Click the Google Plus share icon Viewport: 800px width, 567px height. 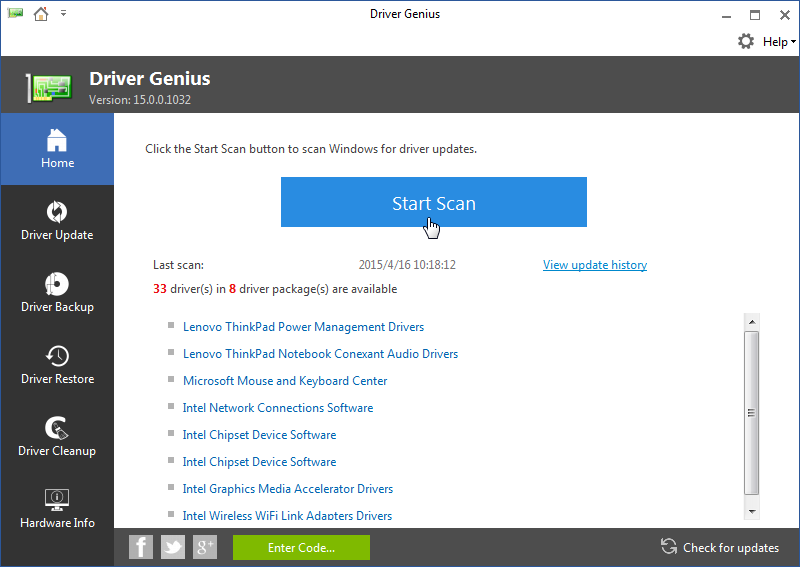[x=205, y=548]
